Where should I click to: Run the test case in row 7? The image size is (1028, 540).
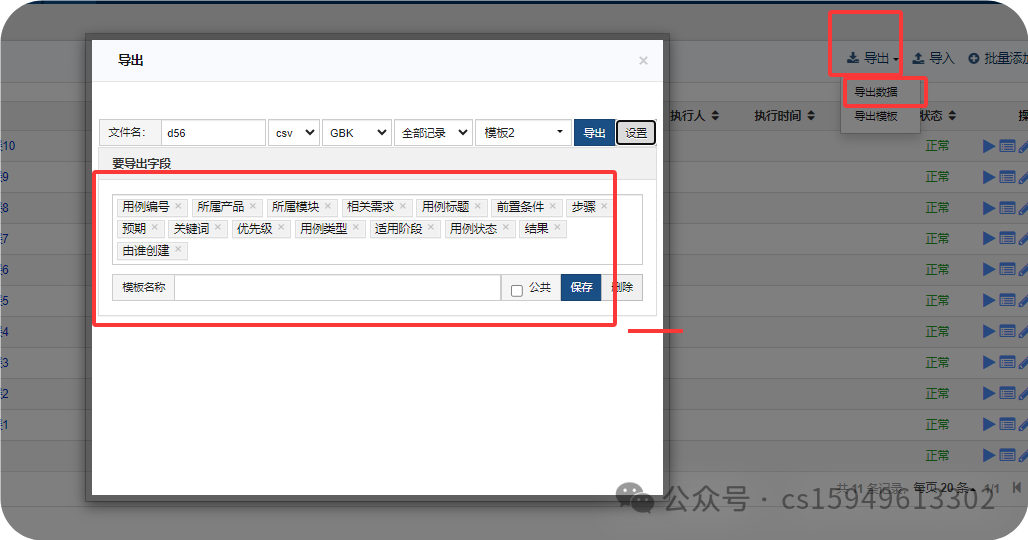click(x=989, y=239)
